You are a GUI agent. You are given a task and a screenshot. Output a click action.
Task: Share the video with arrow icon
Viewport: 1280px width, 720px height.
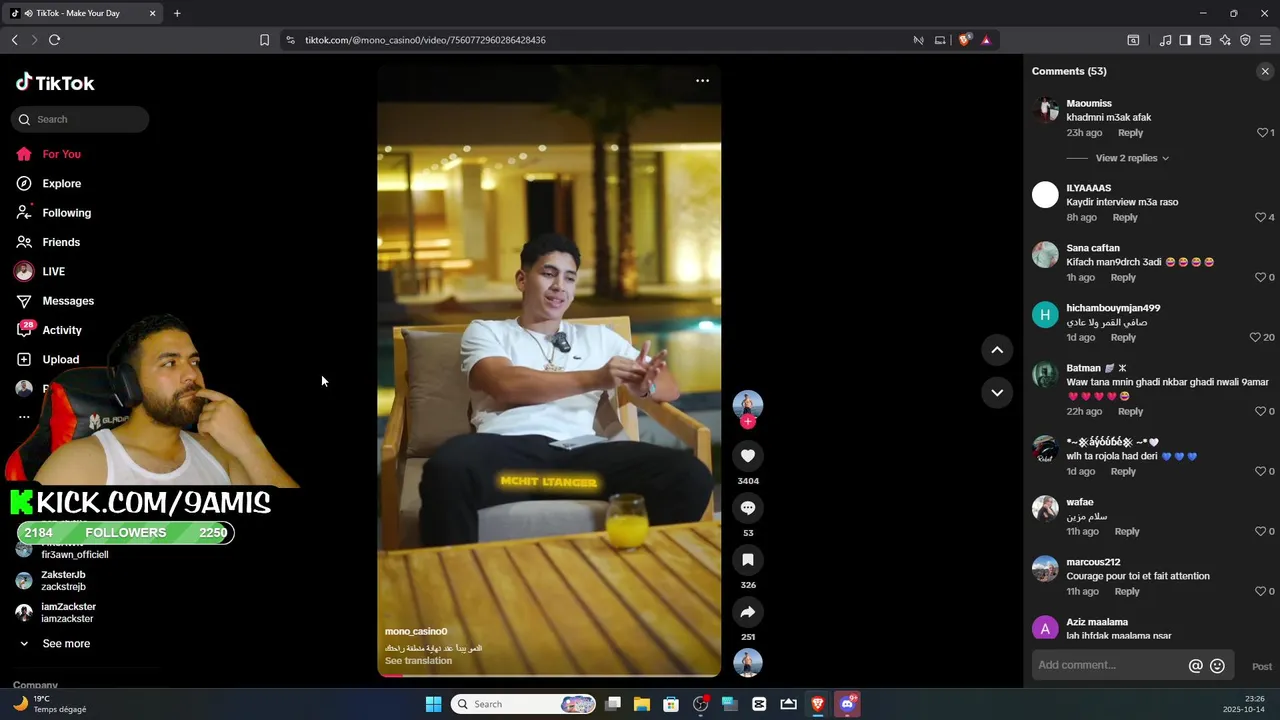pyautogui.click(x=747, y=612)
